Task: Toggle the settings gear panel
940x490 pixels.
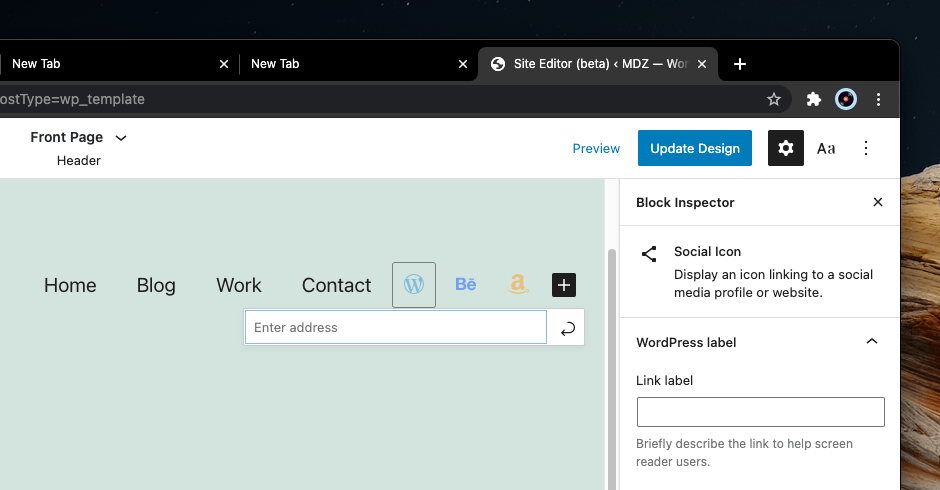Action: pyautogui.click(x=786, y=148)
